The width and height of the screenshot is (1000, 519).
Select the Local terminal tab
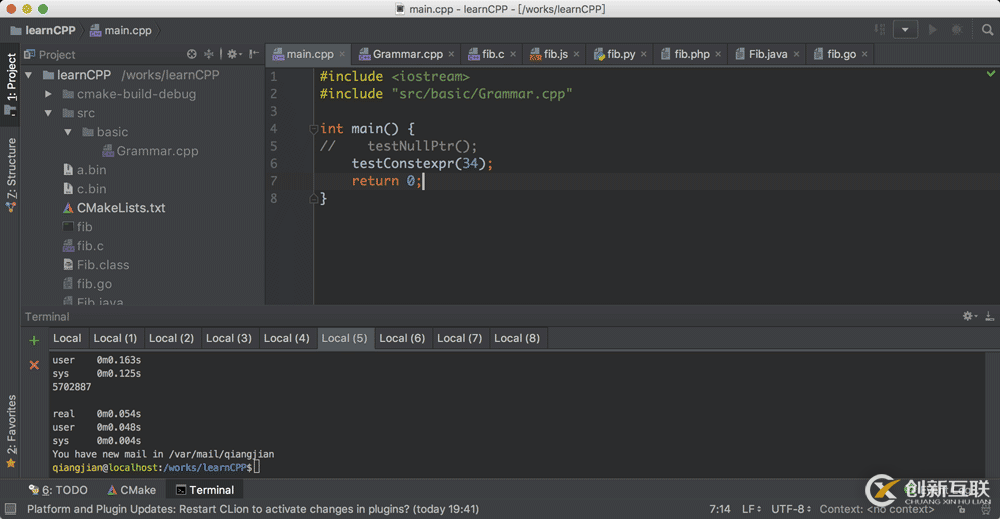click(x=67, y=339)
